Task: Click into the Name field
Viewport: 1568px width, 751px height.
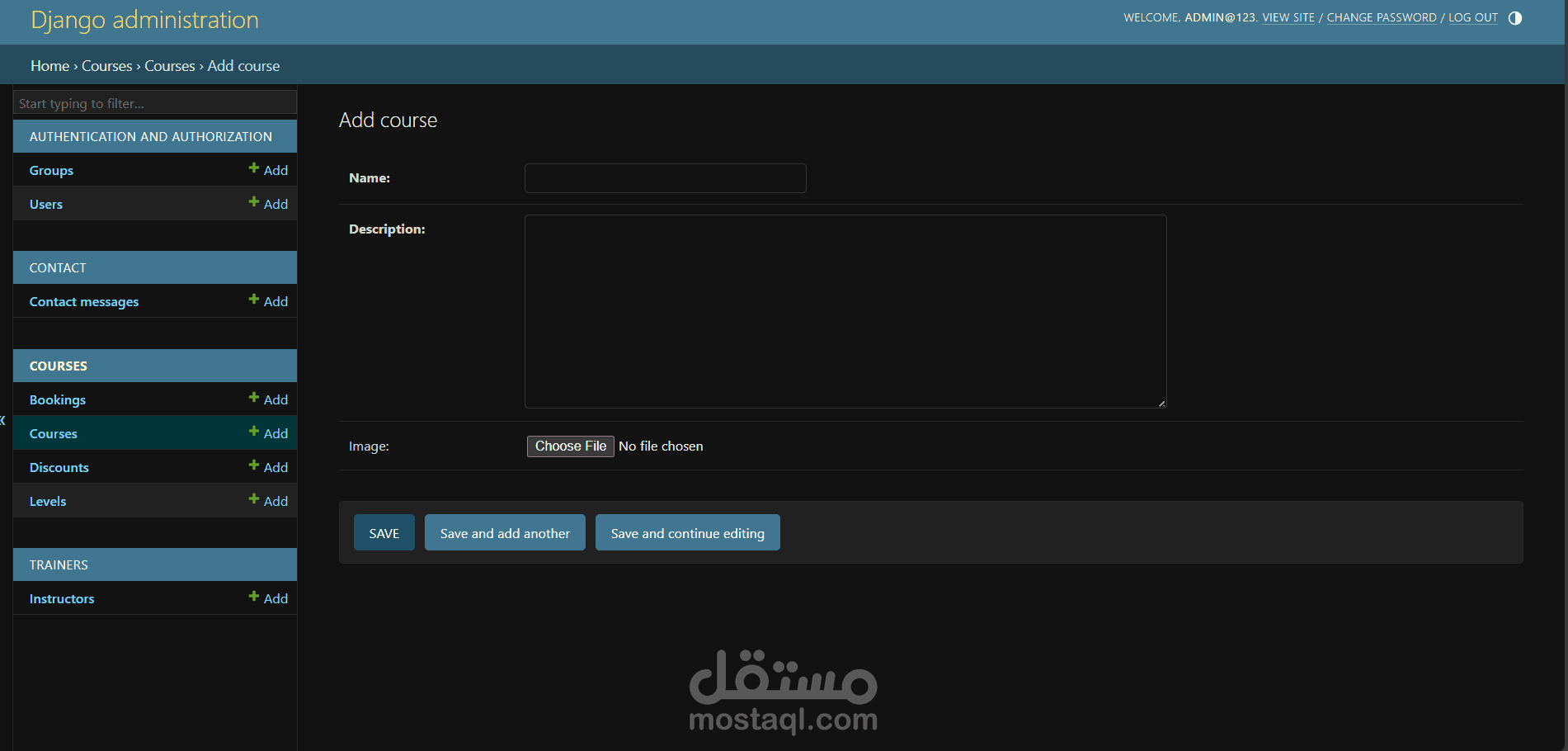Action: click(x=666, y=178)
